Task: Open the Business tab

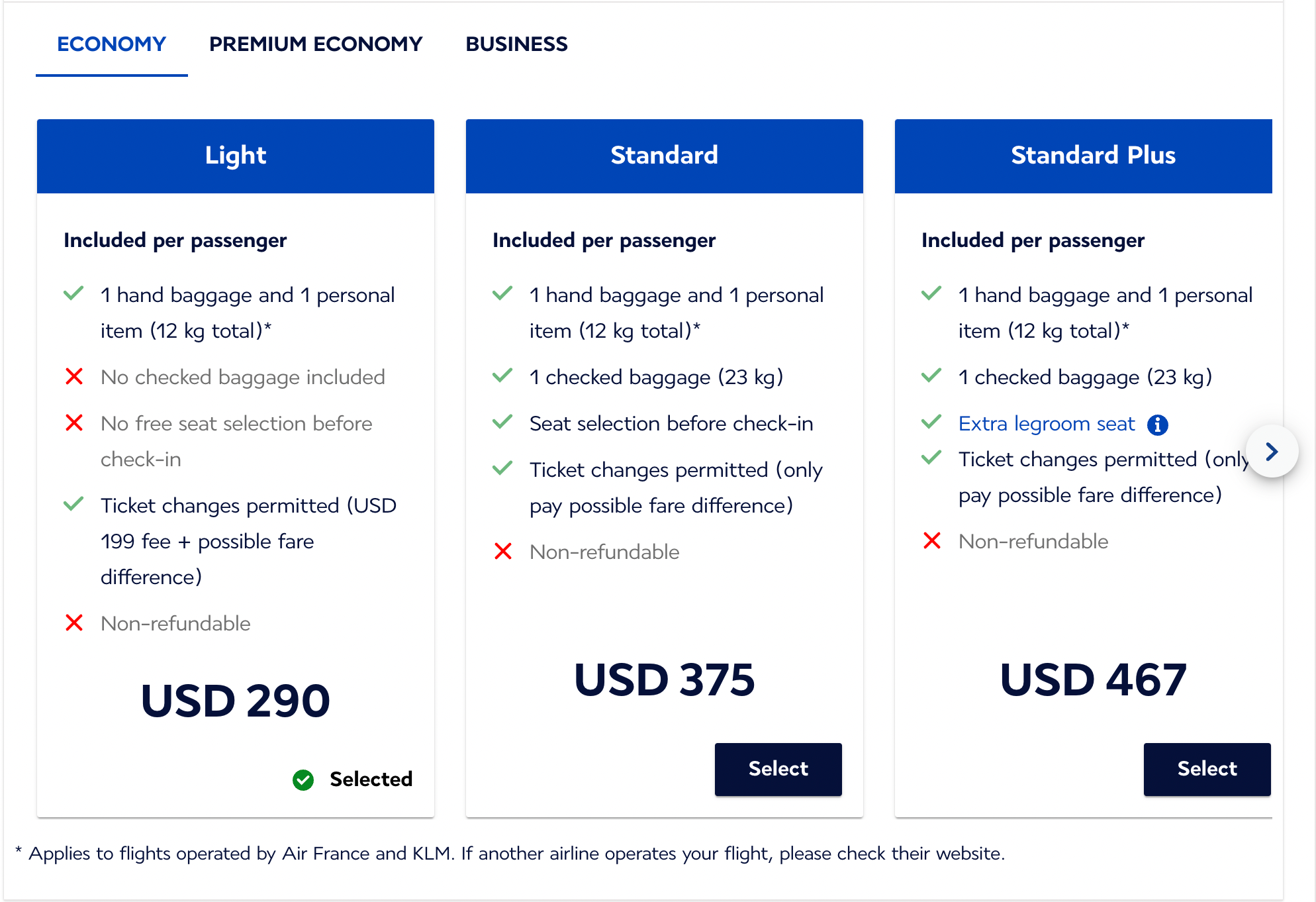Action: coord(516,44)
